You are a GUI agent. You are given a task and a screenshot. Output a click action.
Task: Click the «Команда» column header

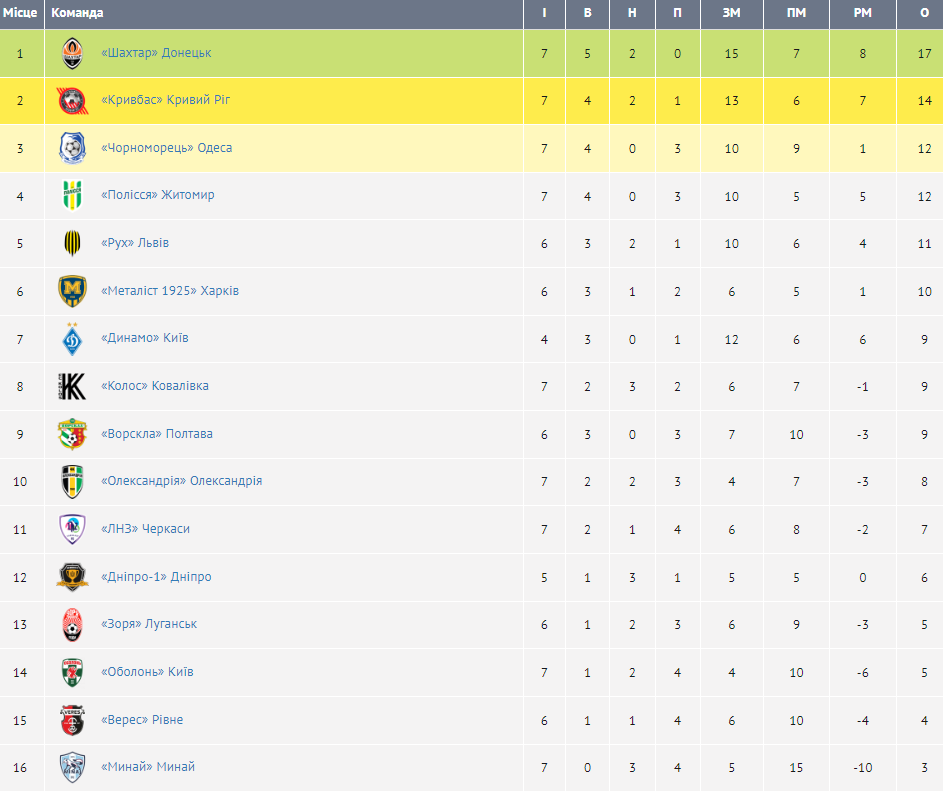(77, 14)
